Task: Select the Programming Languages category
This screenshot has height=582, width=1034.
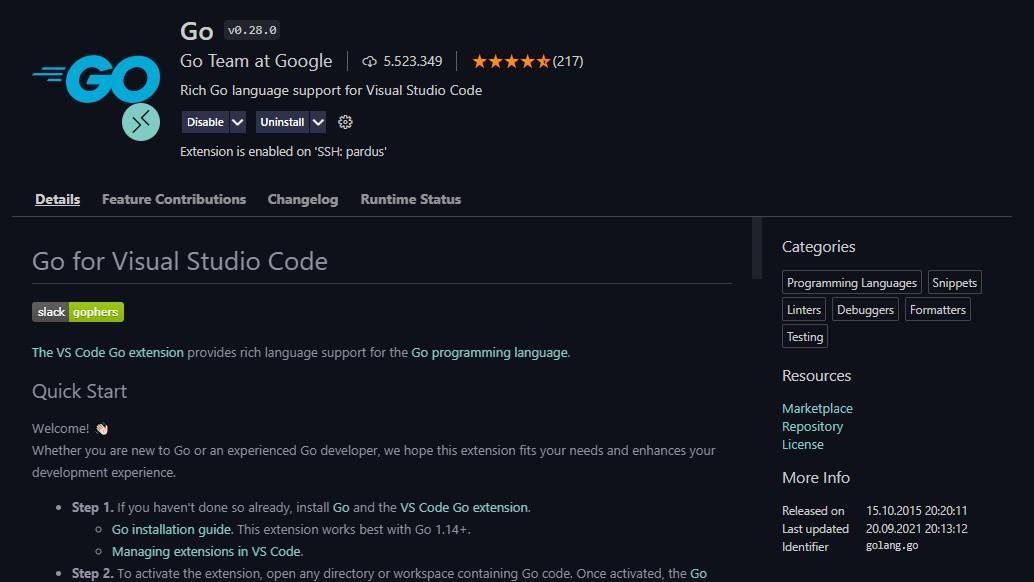Action: coord(851,283)
